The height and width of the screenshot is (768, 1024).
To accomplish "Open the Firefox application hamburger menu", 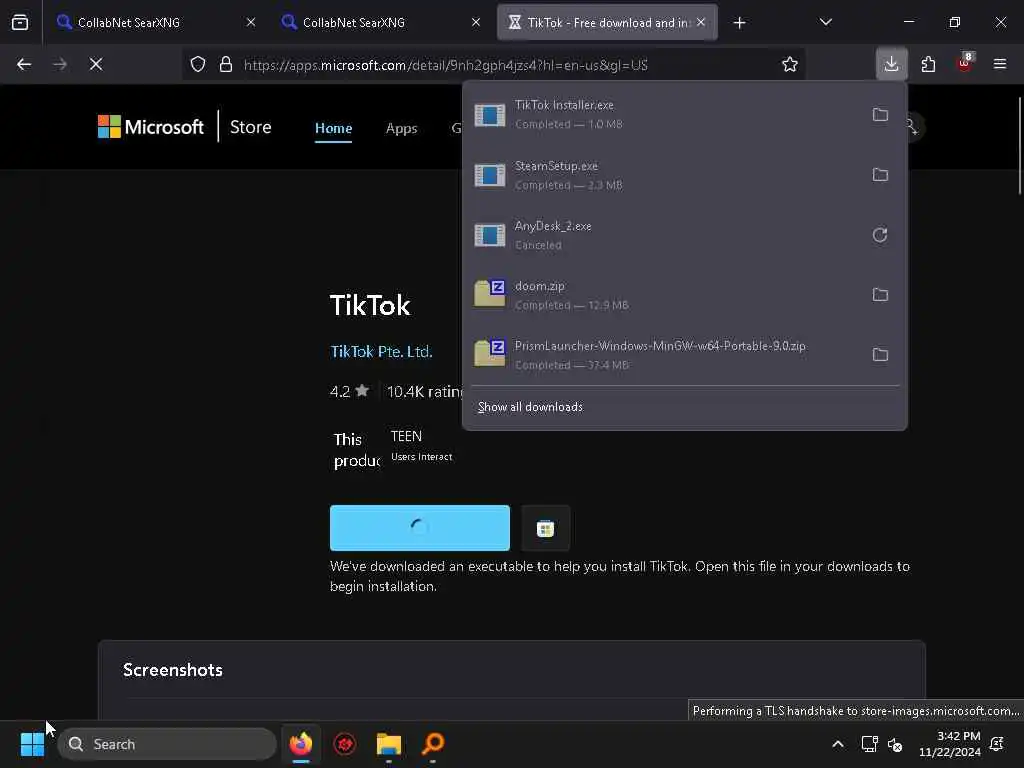I will pyautogui.click(x=1000, y=64).
